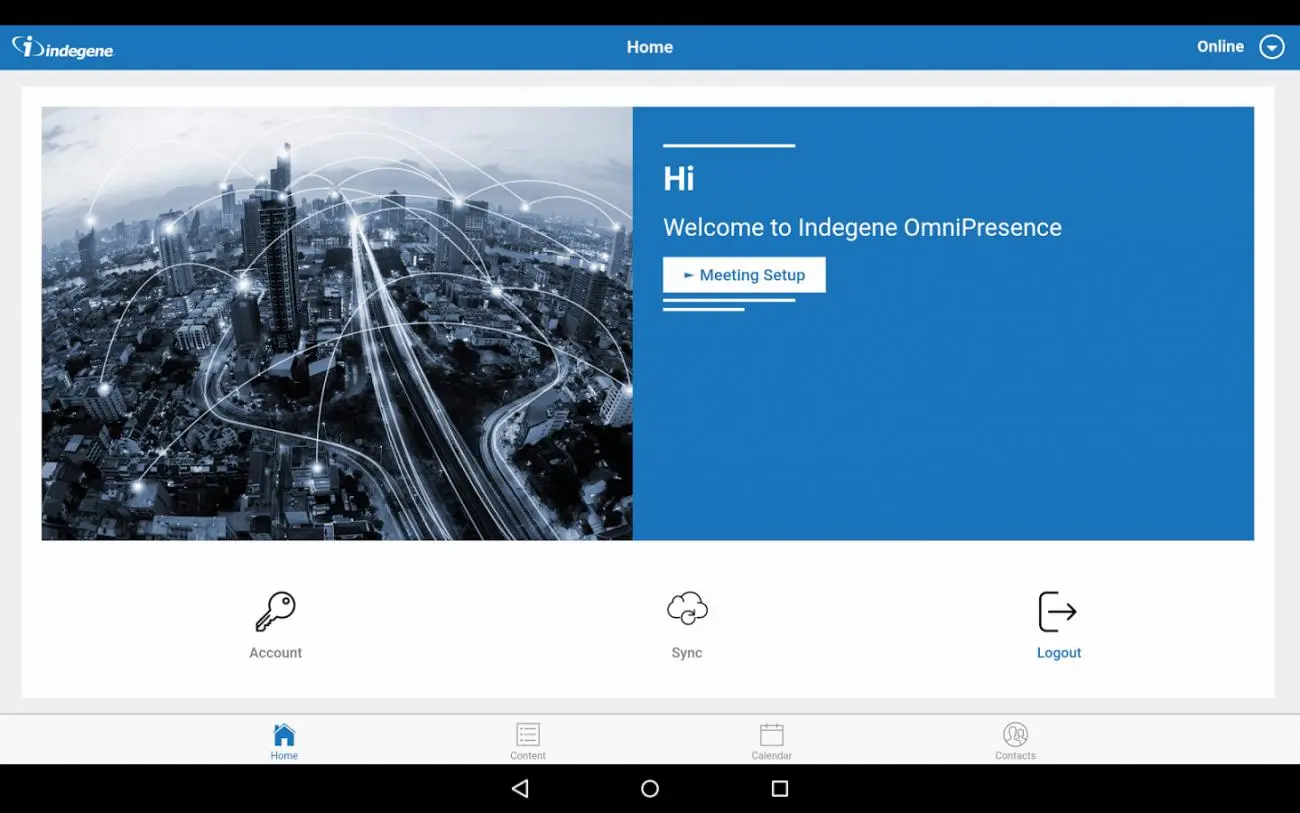Click the "Welcome to Indegene OmniPresence" text
This screenshot has width=1300, height=813.
point(862,227)
